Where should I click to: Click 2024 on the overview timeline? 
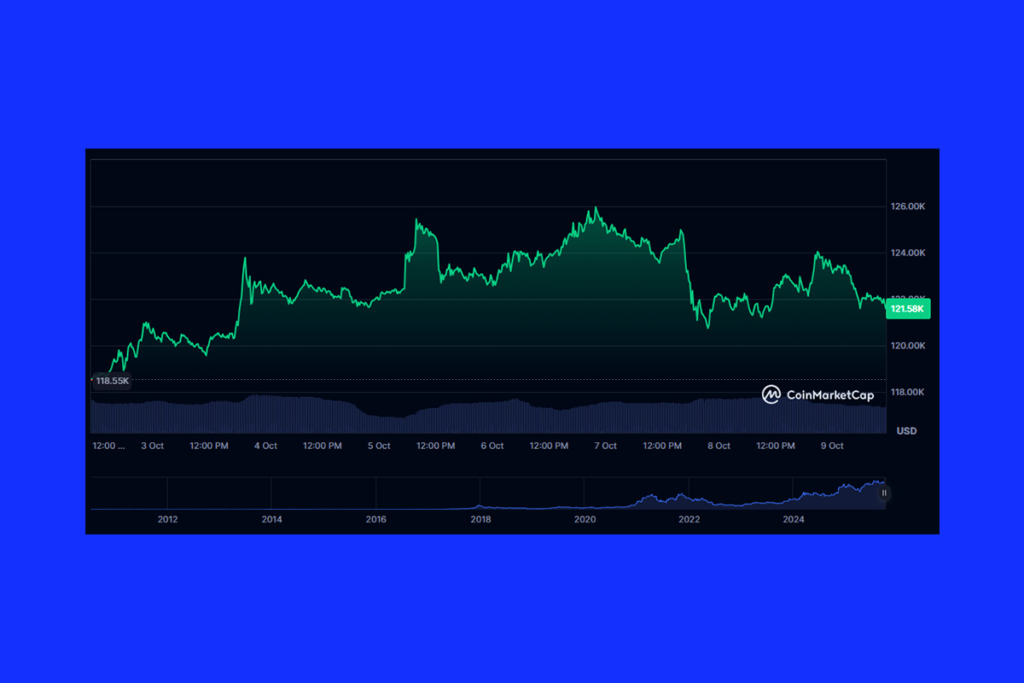pos(793,520)
